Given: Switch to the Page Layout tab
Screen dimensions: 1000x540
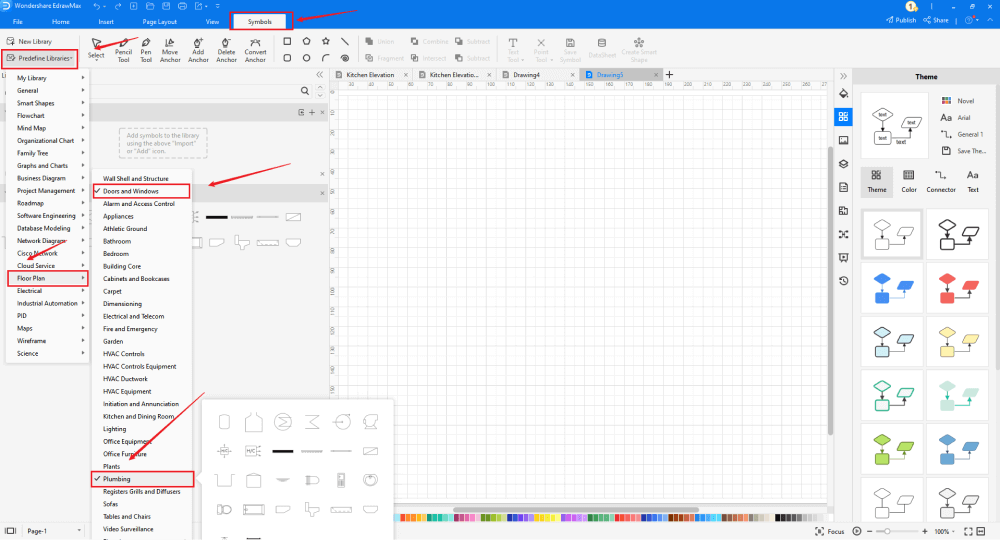Looking at the screenshot, I should (x=160, y=21).
